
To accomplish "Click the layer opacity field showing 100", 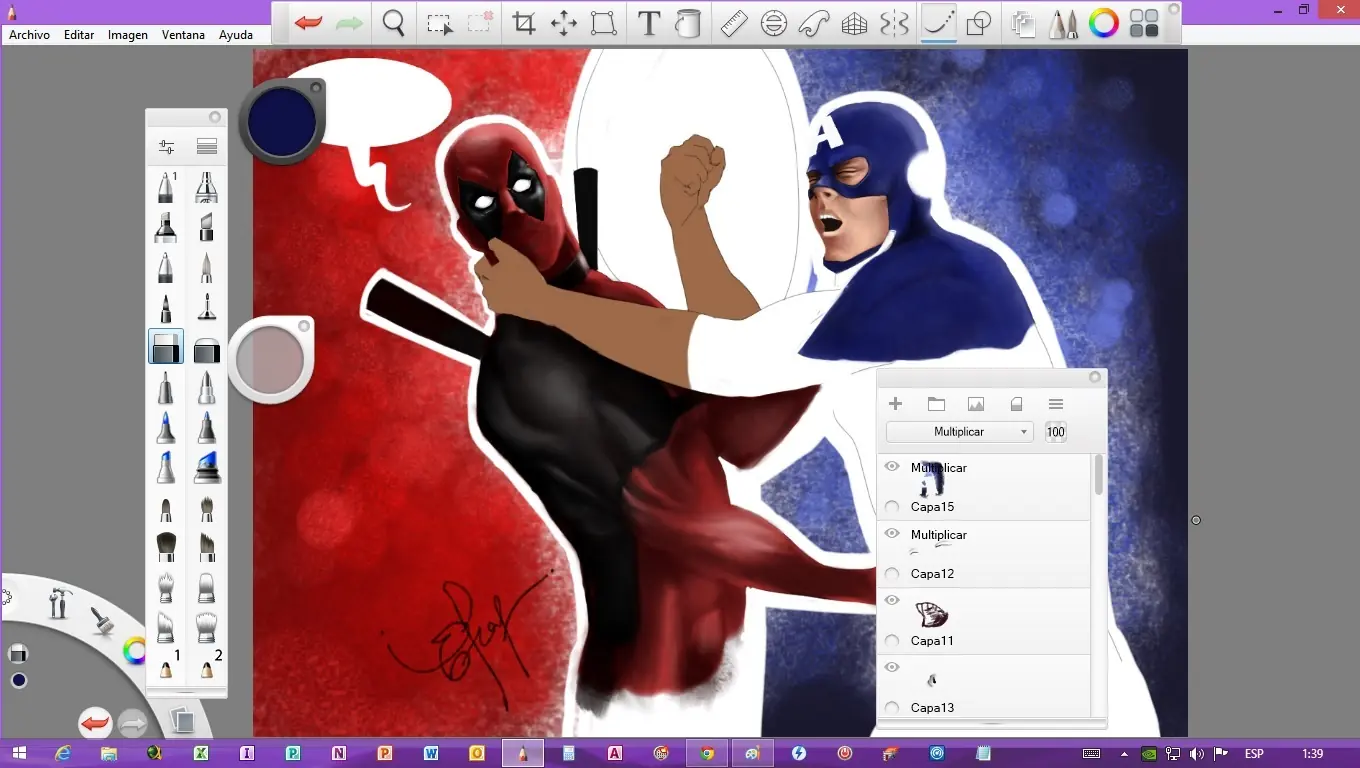I will (1055, 432).
